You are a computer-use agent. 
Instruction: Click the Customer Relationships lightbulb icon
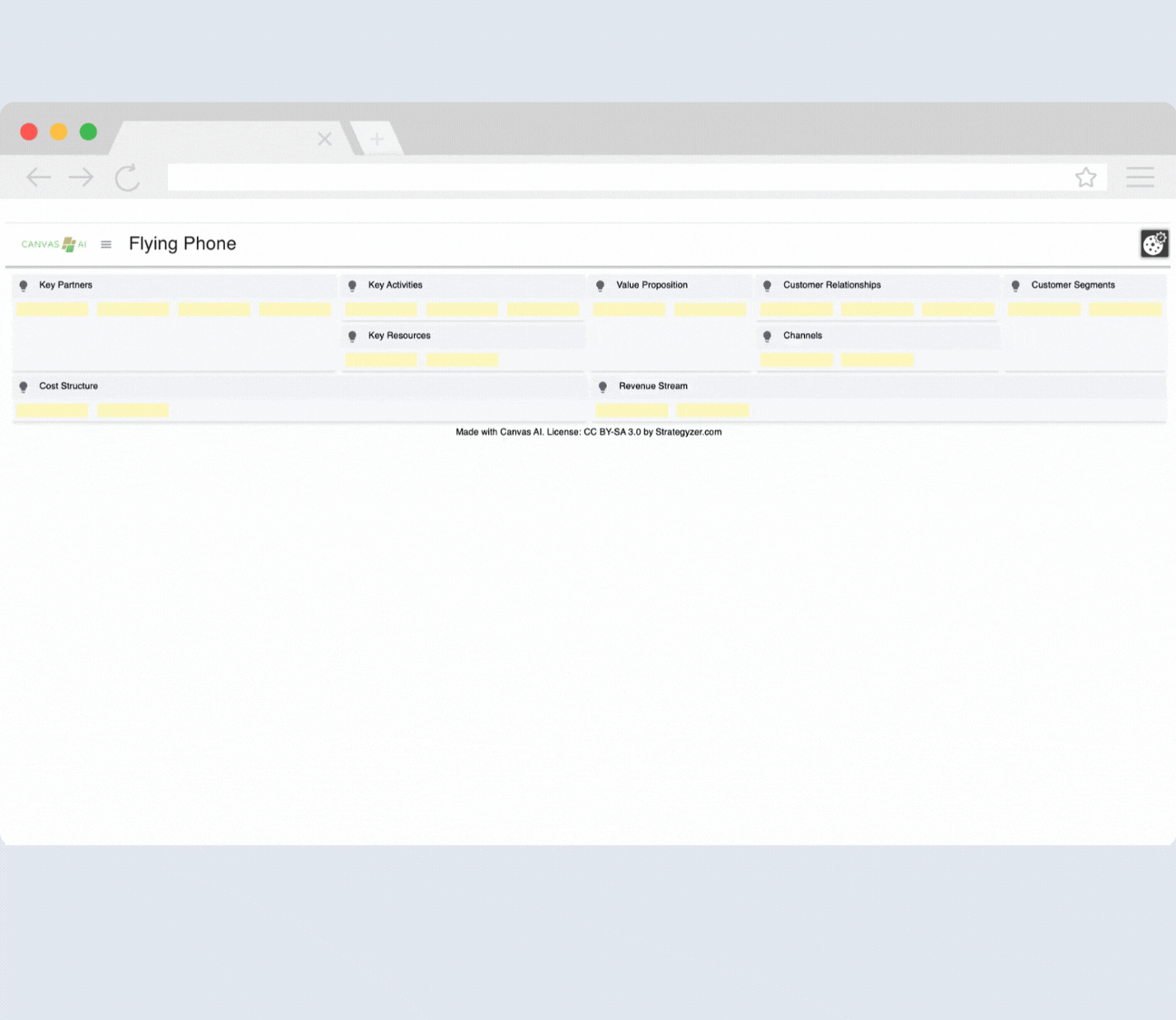tap(767, 286)
